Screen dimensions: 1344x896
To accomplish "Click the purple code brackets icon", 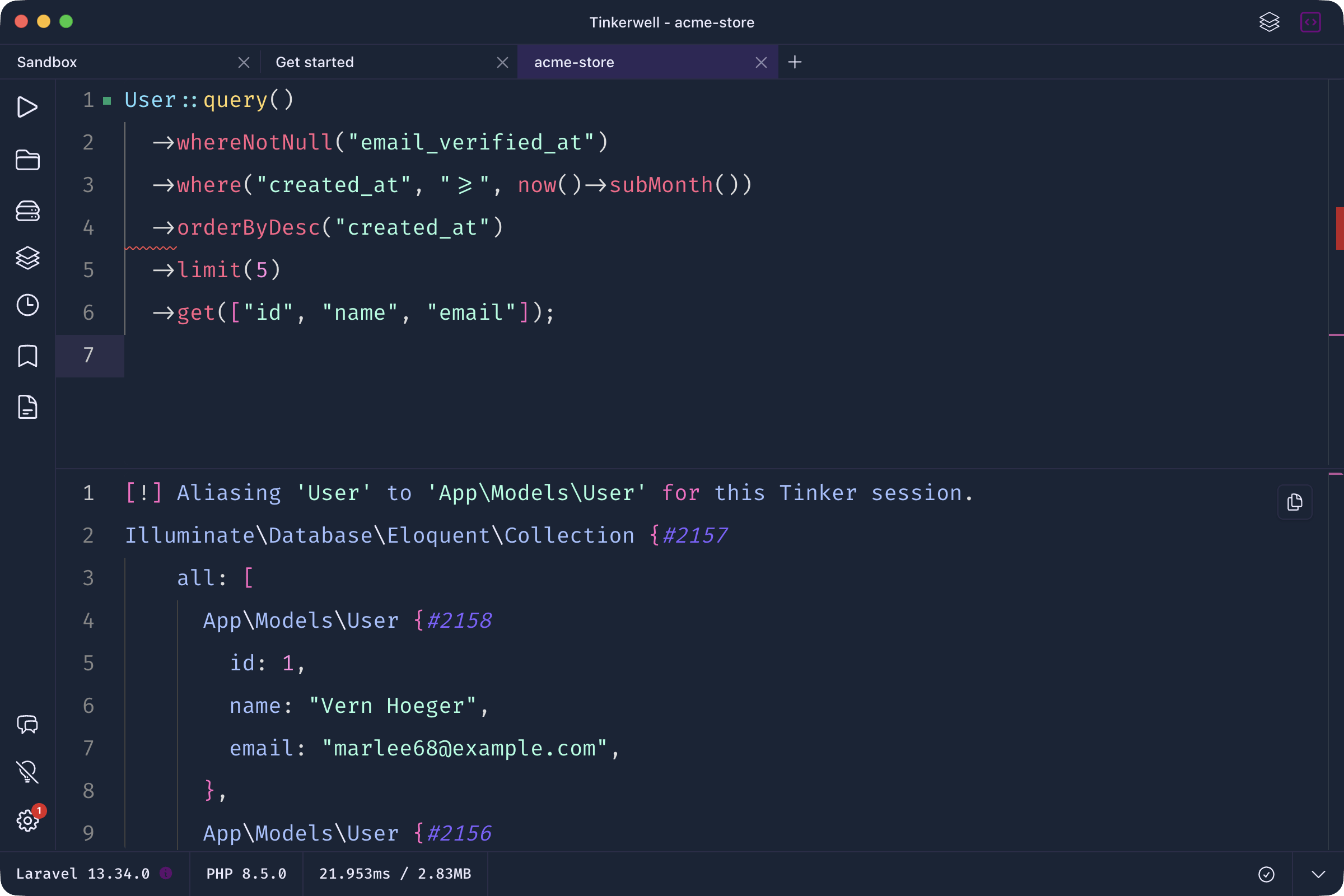I will coord(1310,22).
